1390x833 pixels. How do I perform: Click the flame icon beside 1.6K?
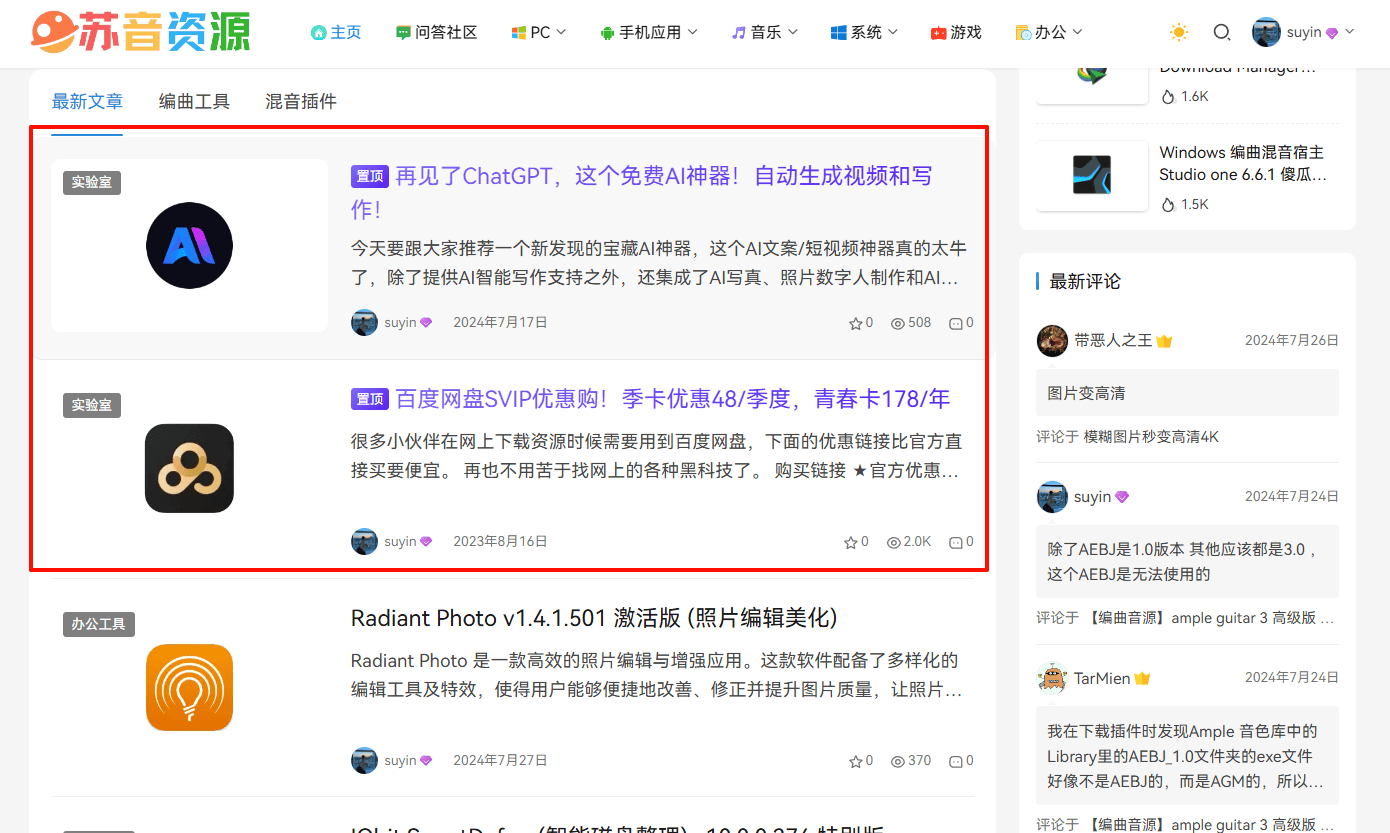(1167, 97)
